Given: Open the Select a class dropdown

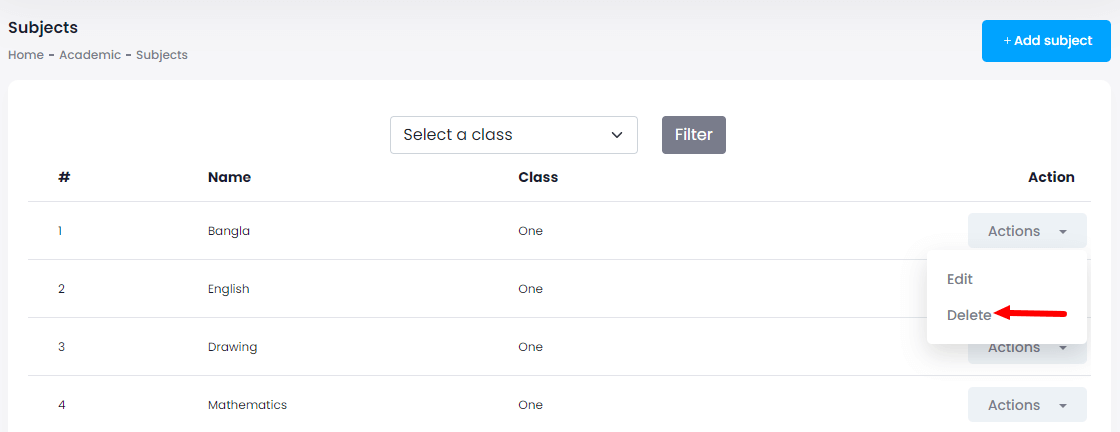Looking at the screenshot, I should [x=513, y=135].
